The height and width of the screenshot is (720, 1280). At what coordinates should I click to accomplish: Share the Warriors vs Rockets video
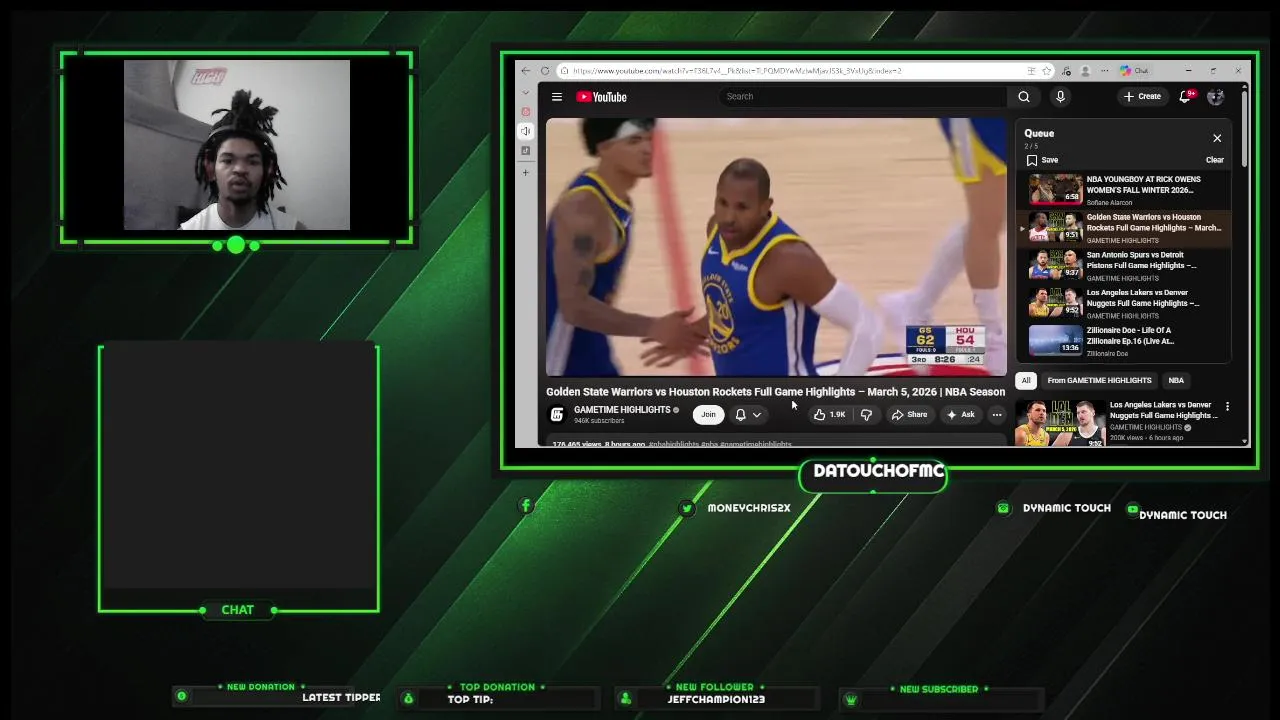pyautogui.click(x=909, y=415)
